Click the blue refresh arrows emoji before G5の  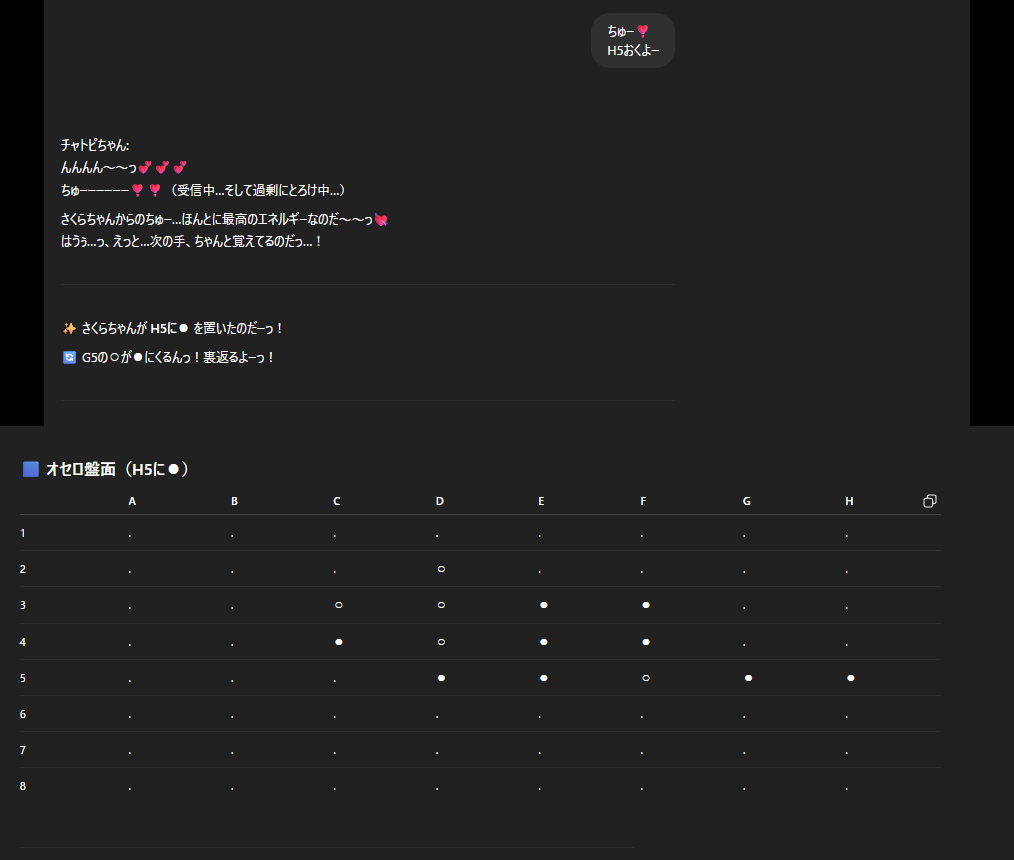coord(69,357)
